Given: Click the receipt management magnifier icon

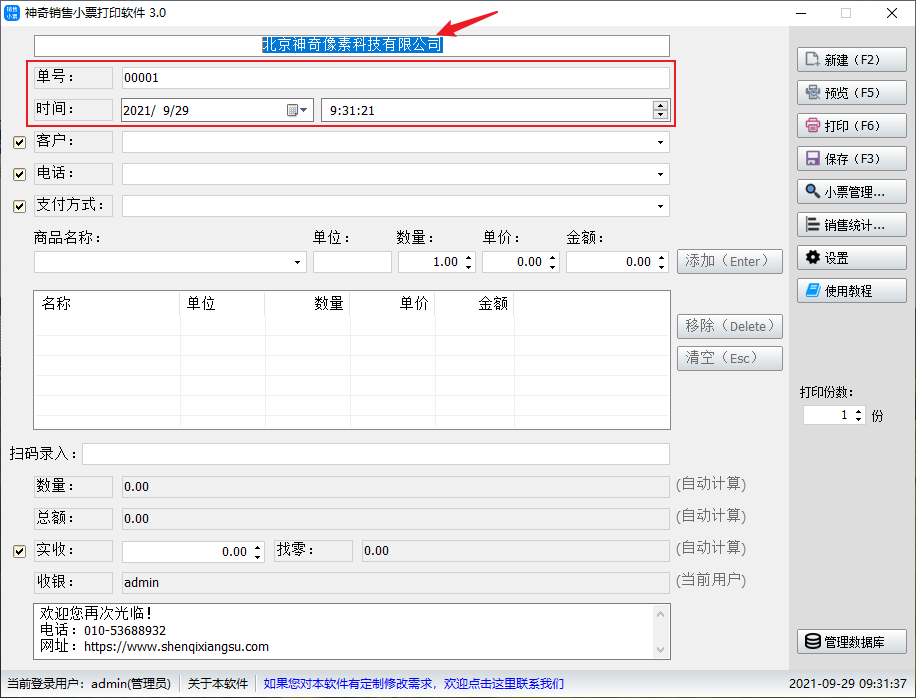Looking at the screenshot, I should click(x=813, y=191).
